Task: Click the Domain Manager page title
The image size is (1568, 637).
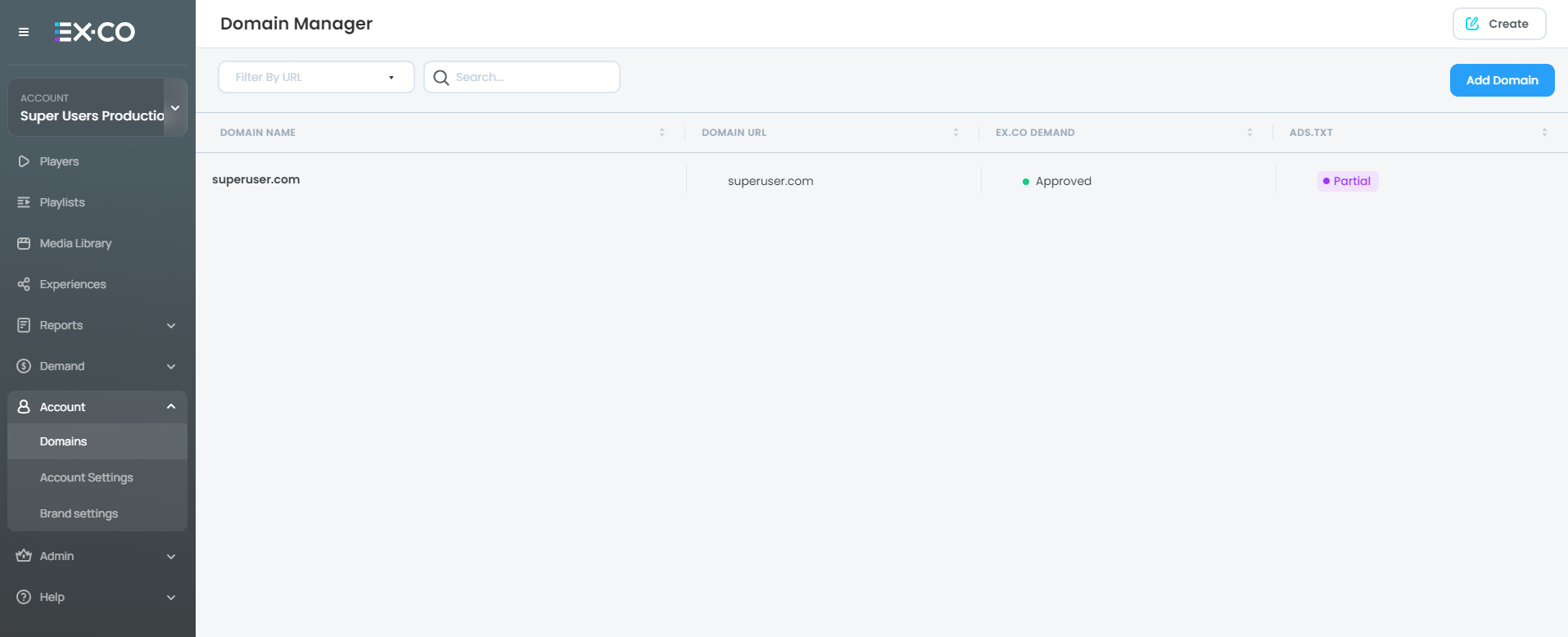Action: click(x=296, y=24)
